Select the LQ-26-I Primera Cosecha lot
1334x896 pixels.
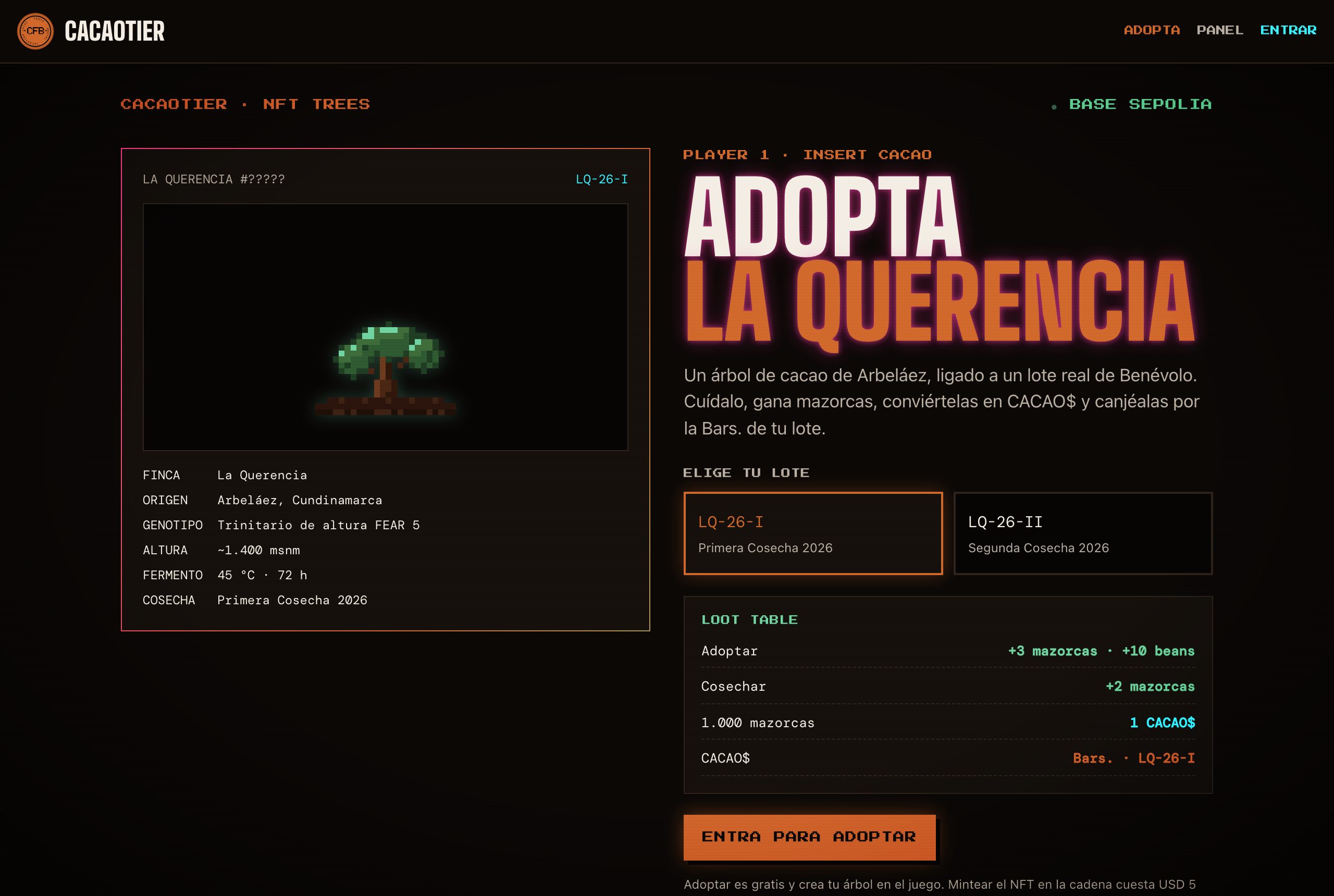[813, 533]
